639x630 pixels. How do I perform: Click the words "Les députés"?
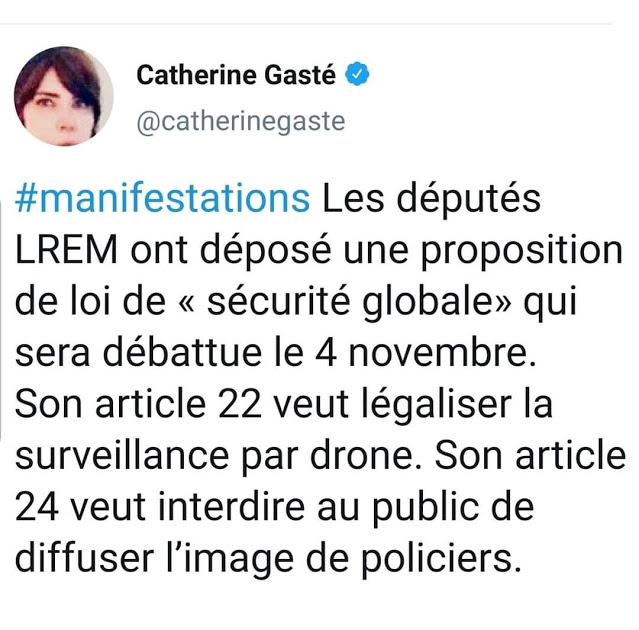coord(431,198)
